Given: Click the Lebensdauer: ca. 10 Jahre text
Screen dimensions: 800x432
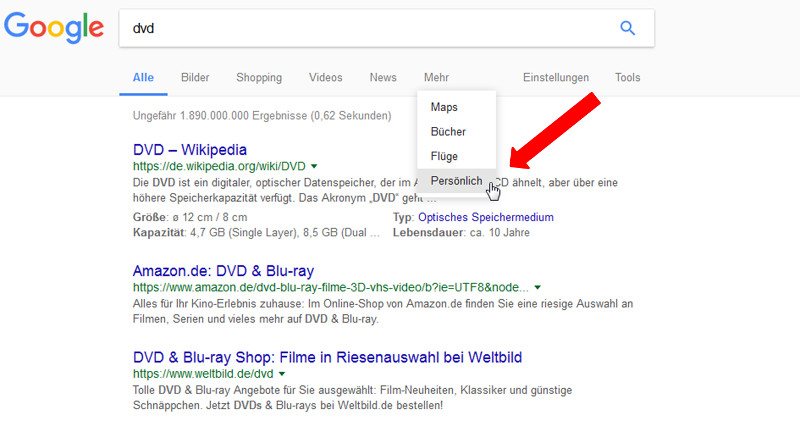Looking at the screenshot, I should pos(461,233).
